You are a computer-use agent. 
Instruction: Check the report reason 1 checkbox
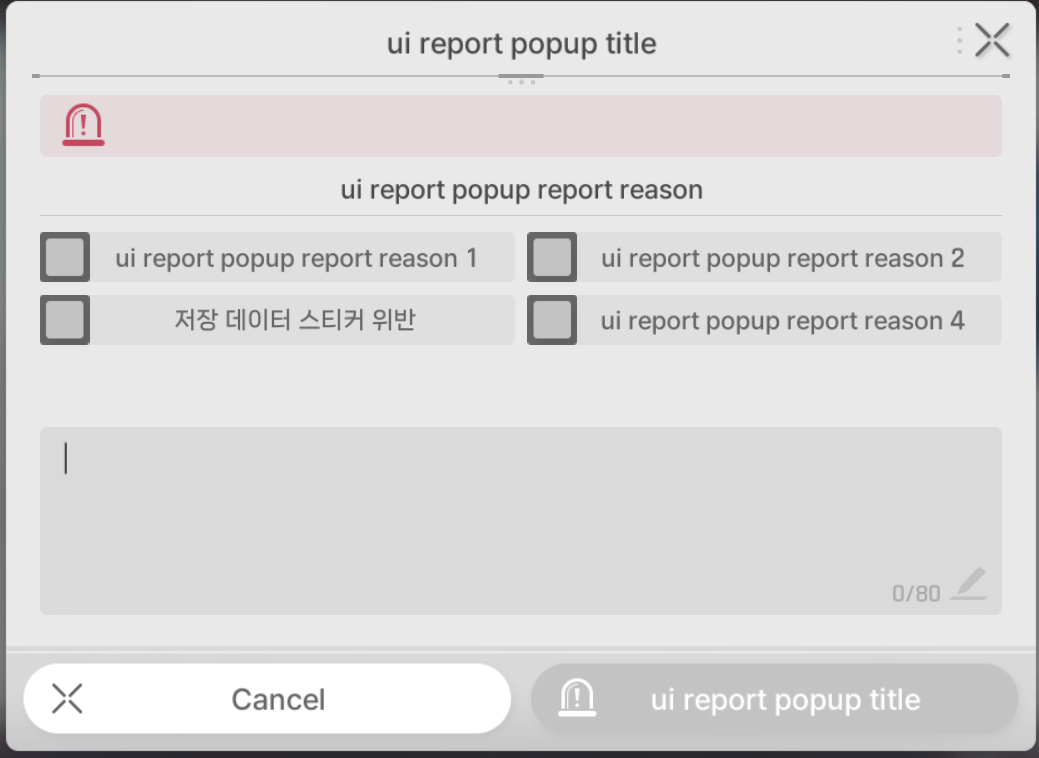pos(65,257)
